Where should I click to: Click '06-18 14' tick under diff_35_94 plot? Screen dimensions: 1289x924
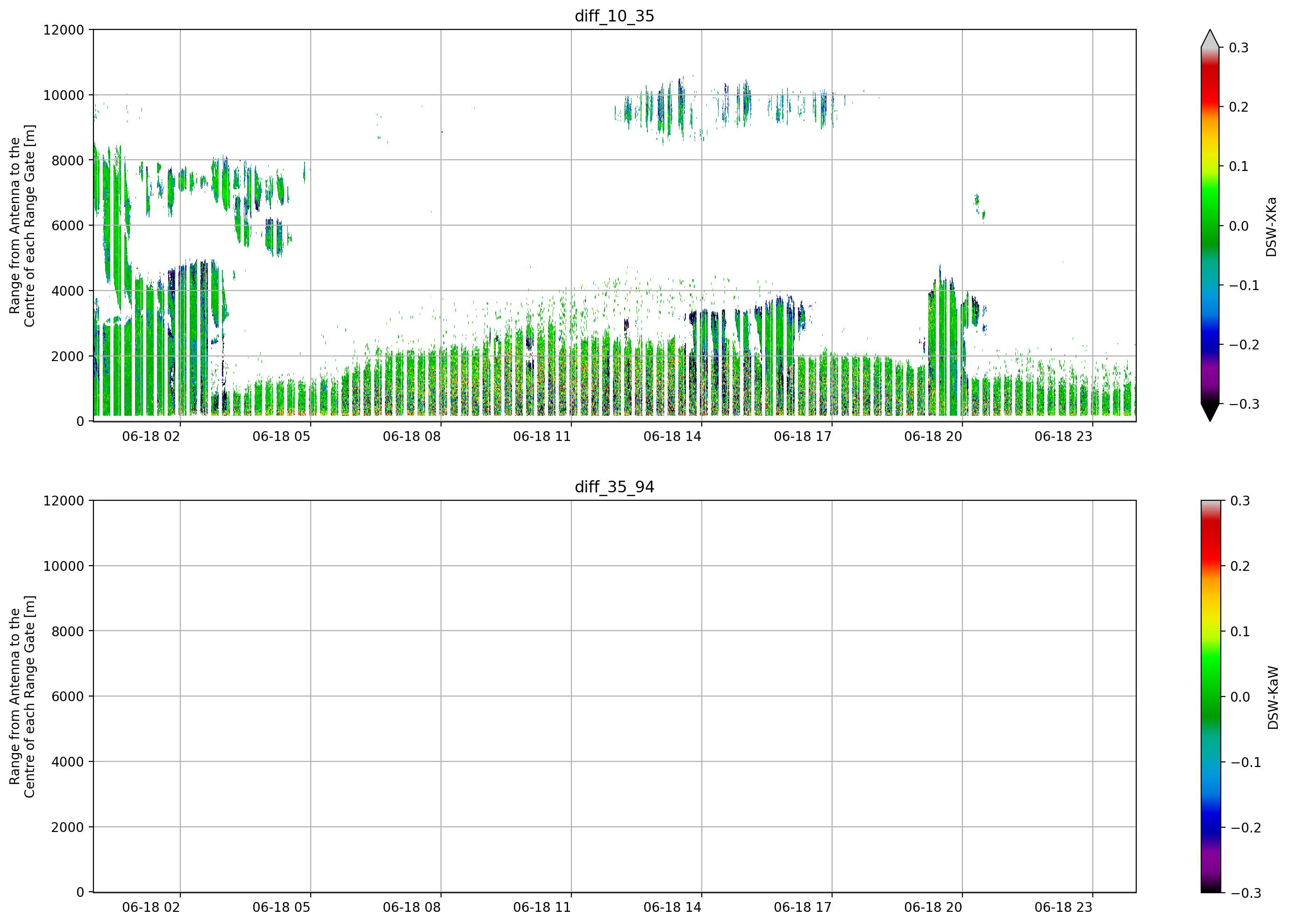672,908
